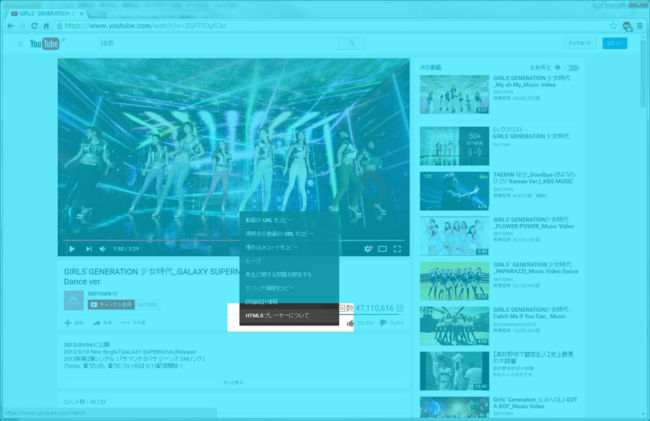650x421 pixels.
Task: Toggle the autoplay switch
Action: [572, 68]
